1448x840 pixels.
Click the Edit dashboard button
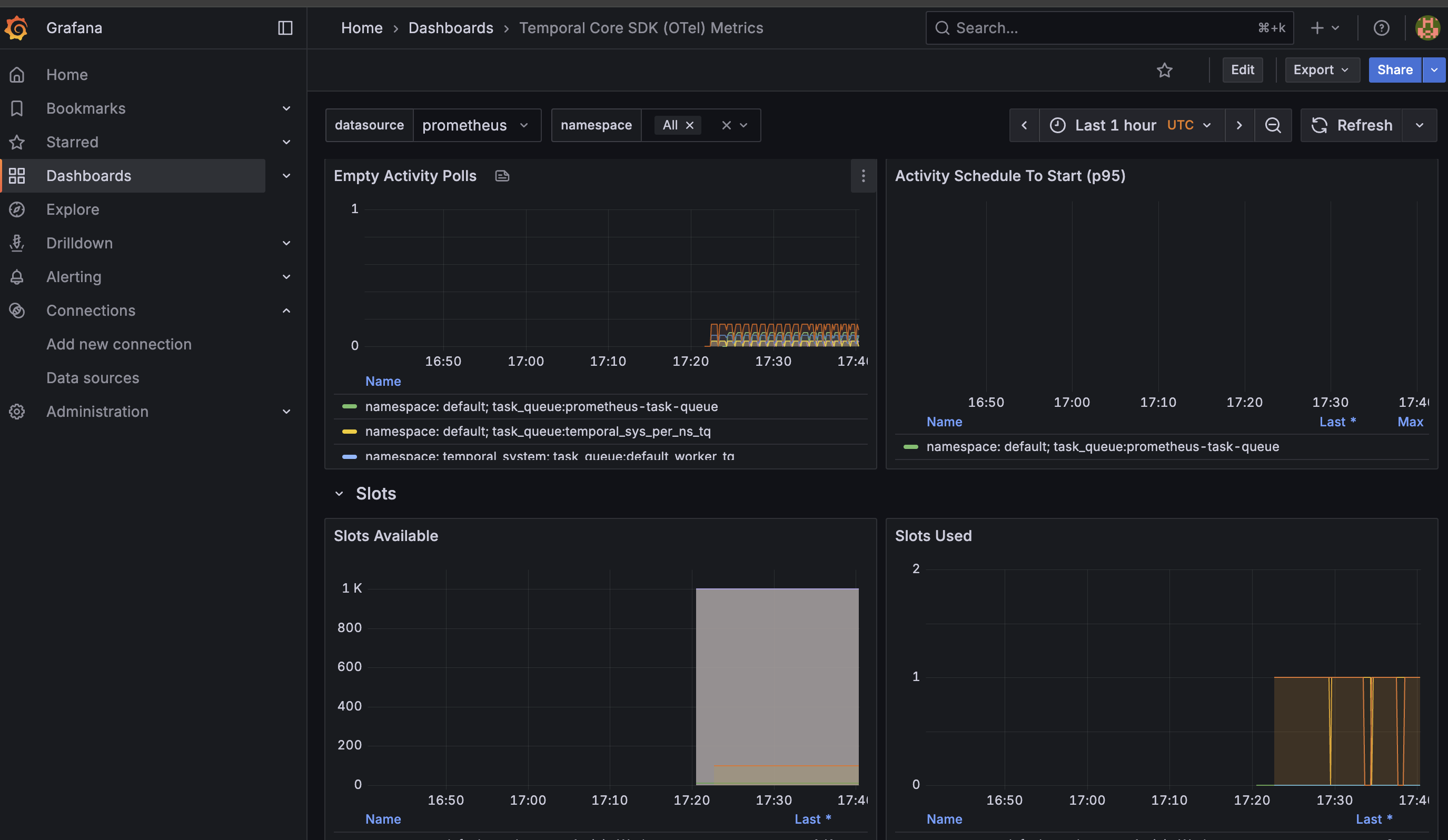pyautogui.click(x=1243, y=69)
